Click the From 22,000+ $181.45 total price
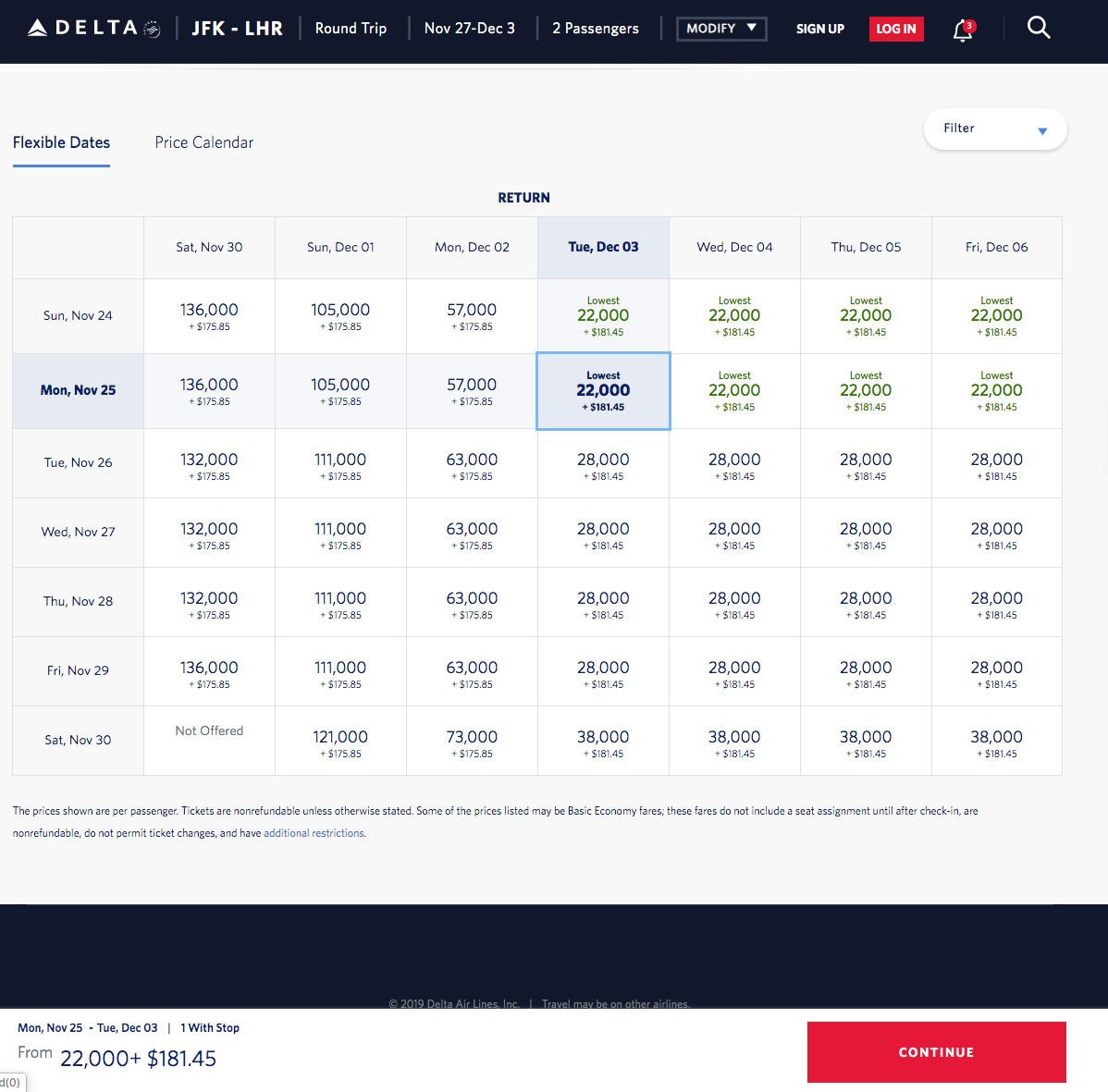Image resolution: width=1108 pixels, height=1092 pixels. click(117, 1058)
